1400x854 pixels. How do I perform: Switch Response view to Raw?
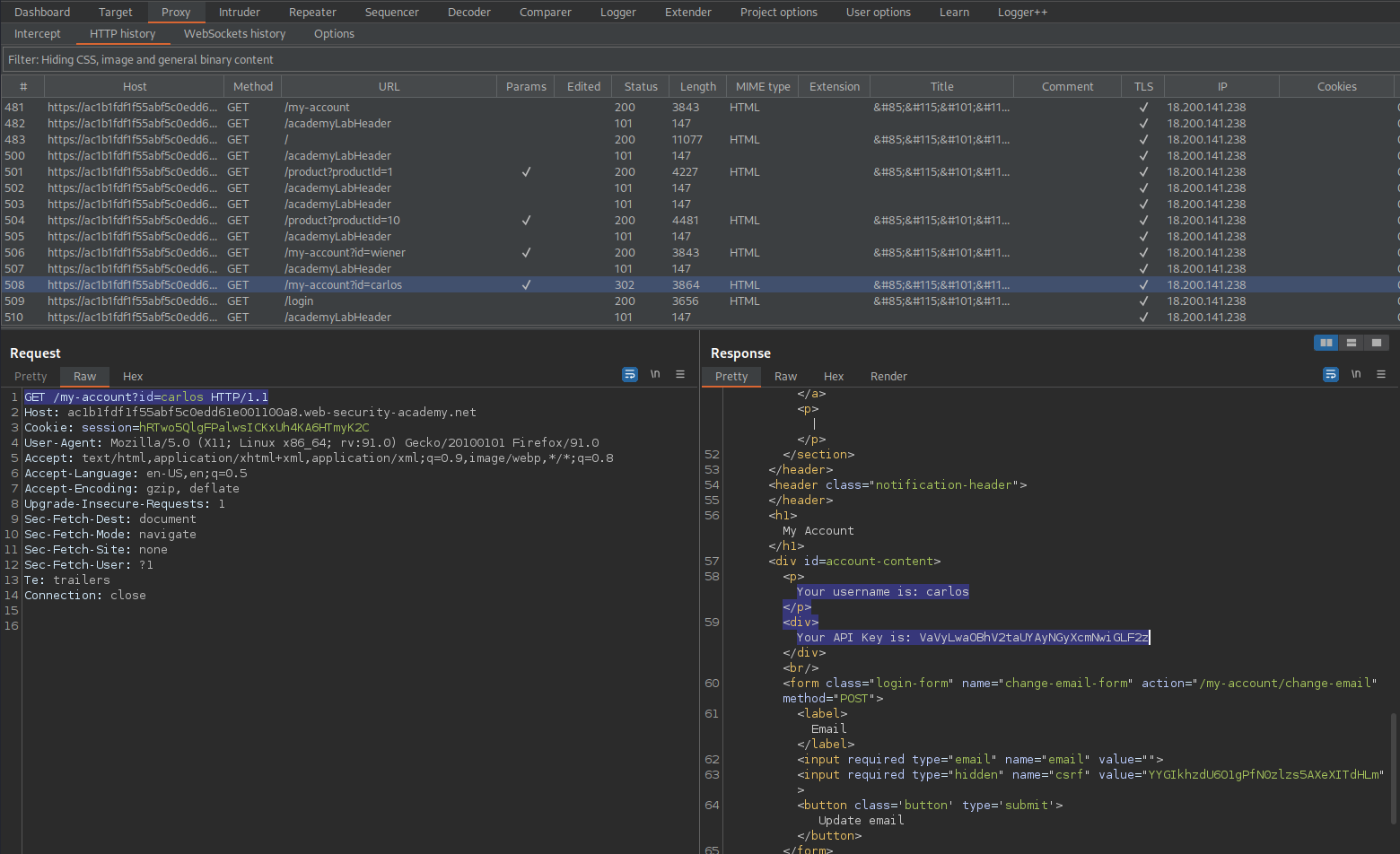[786, 376]
